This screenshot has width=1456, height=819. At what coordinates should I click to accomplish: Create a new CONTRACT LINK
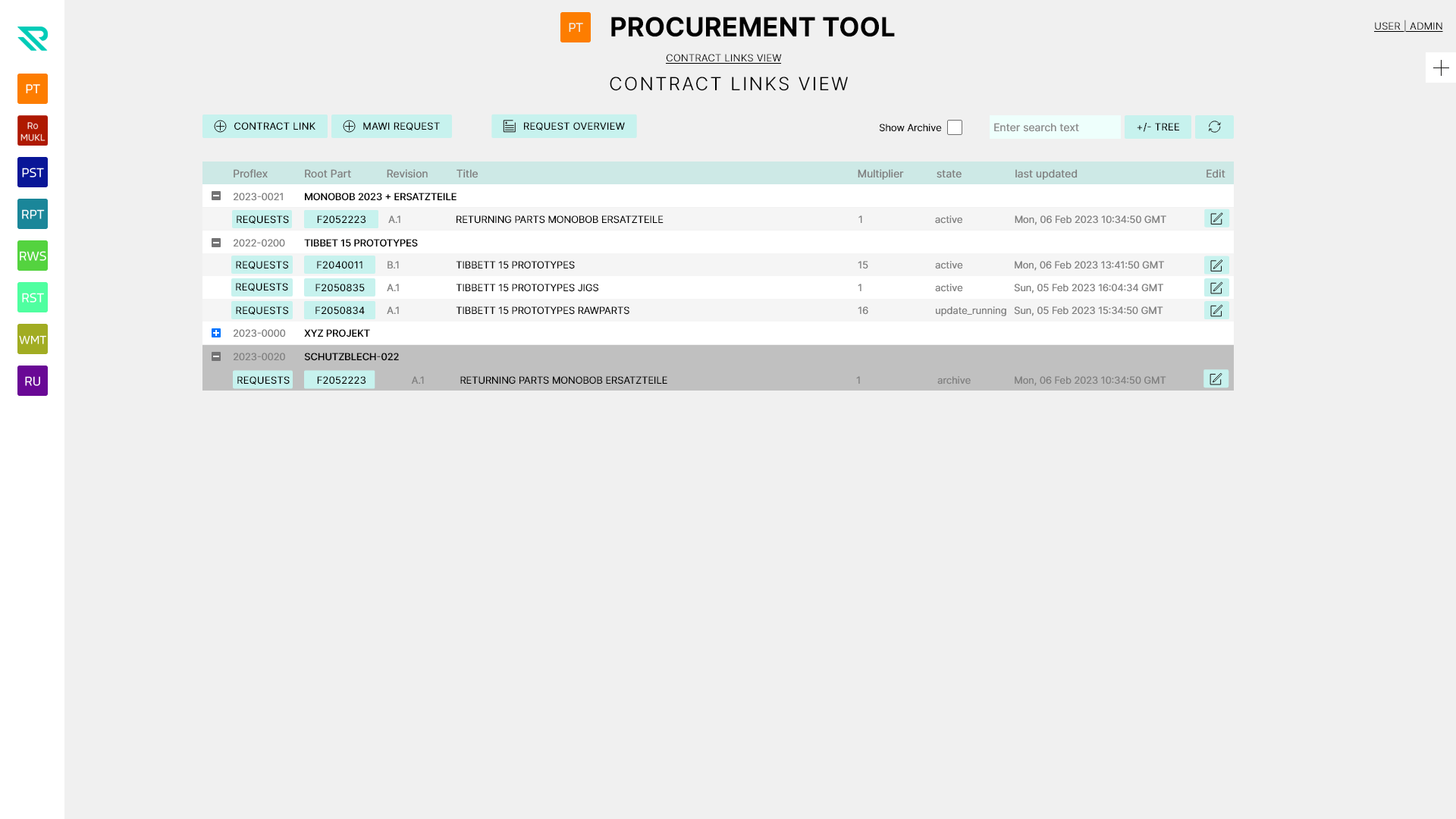pyautogui.click(x=265, y=126)
